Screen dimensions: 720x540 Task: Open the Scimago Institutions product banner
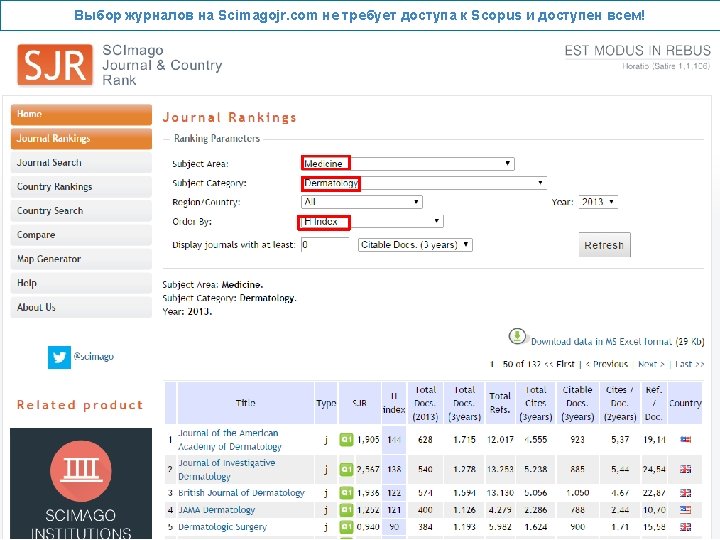click(x=81, y=484)
